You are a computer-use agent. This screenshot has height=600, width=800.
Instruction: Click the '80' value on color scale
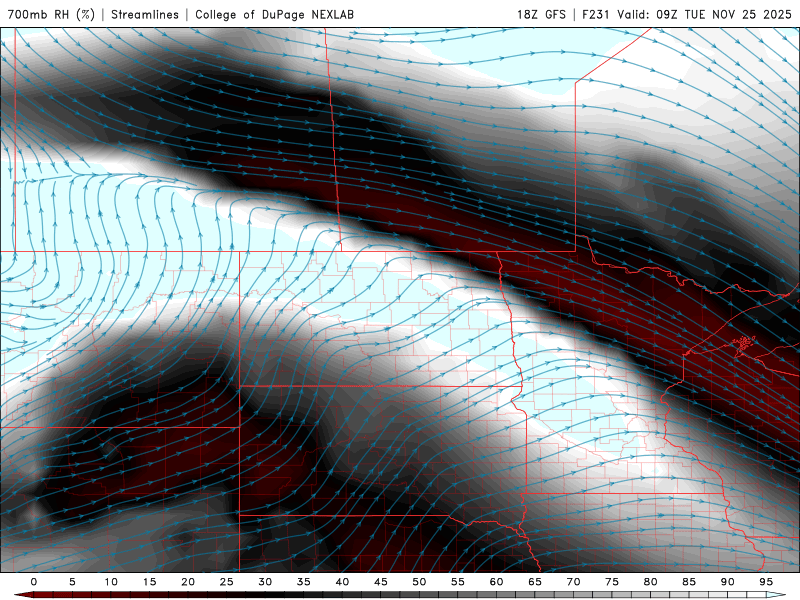[x=650, y=582]
